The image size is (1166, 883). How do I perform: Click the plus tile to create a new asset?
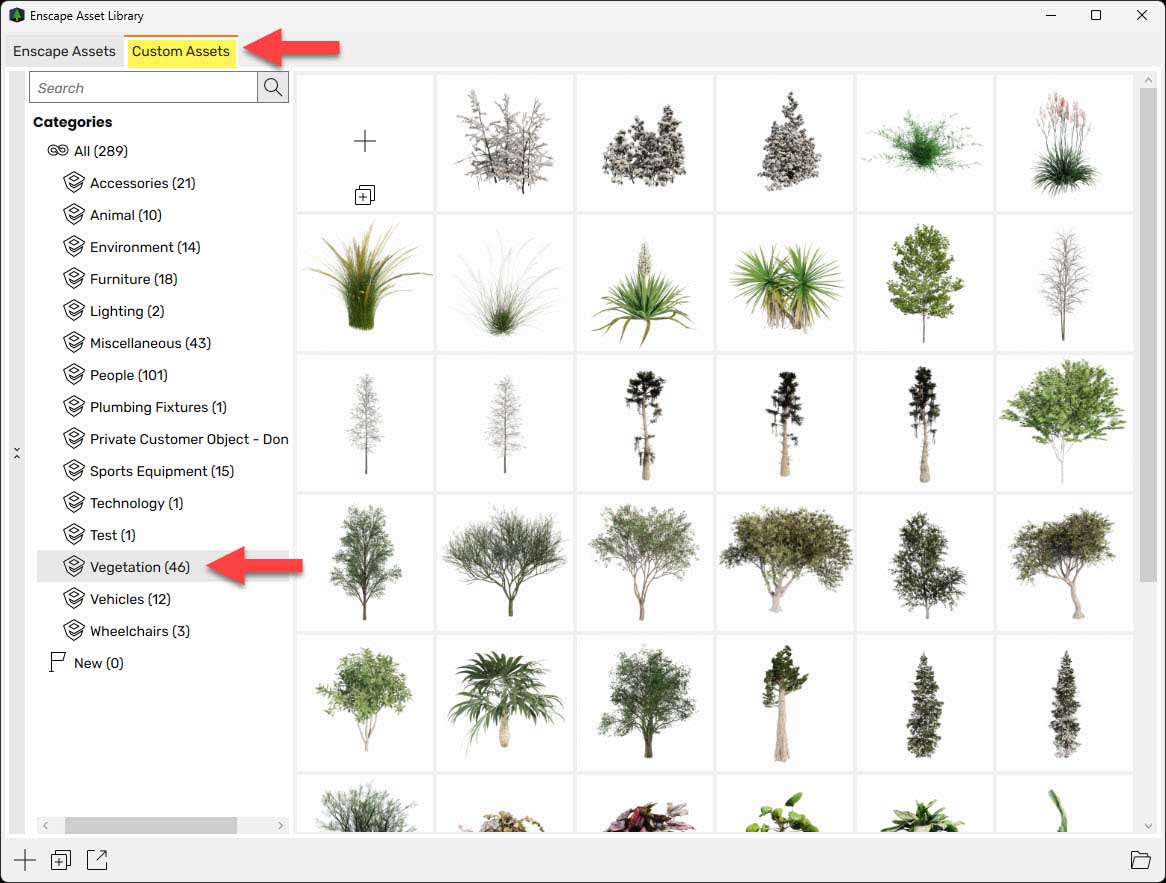tap(364, 141)
